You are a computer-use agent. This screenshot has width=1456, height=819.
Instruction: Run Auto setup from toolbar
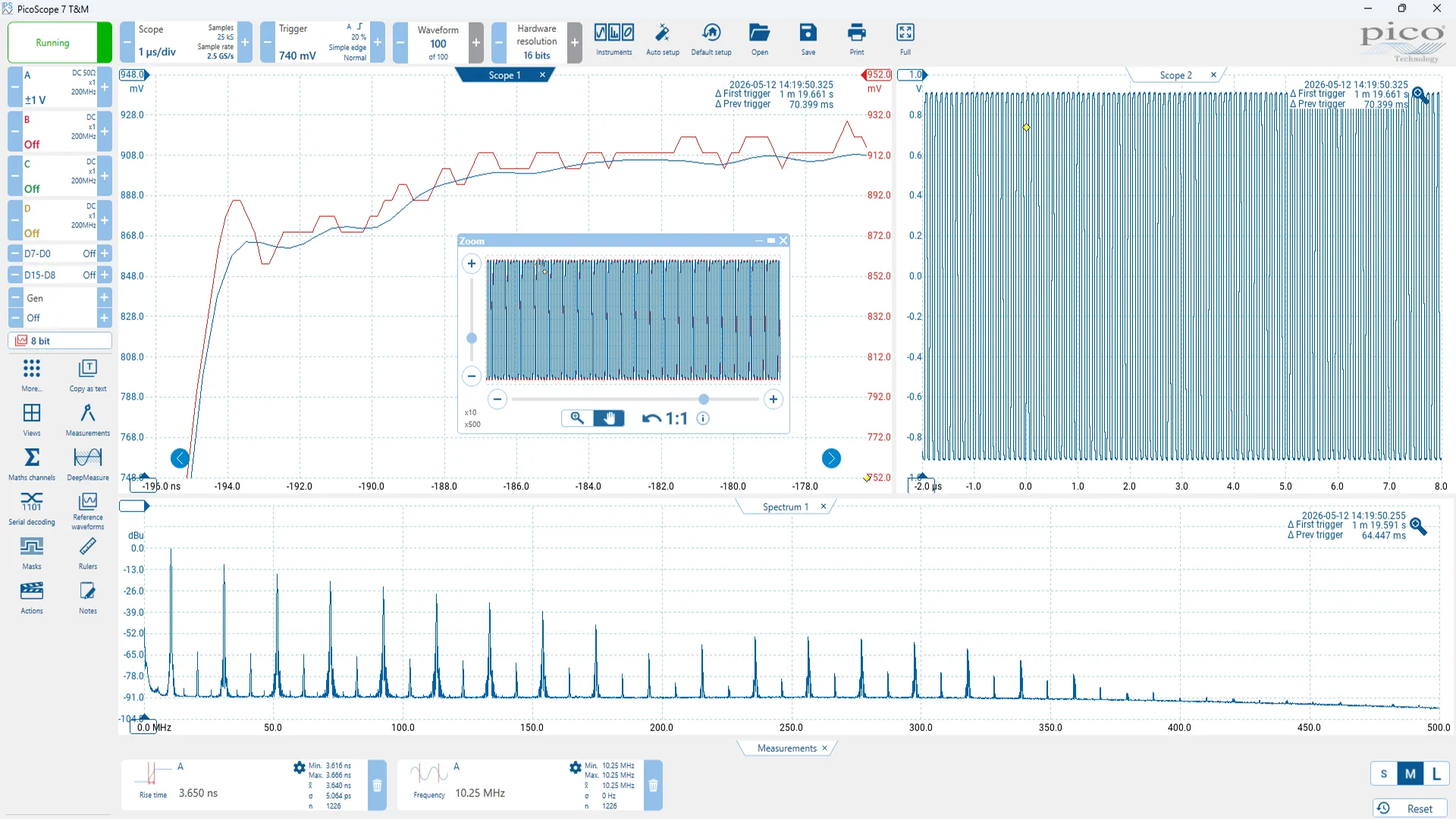(662, 39)
